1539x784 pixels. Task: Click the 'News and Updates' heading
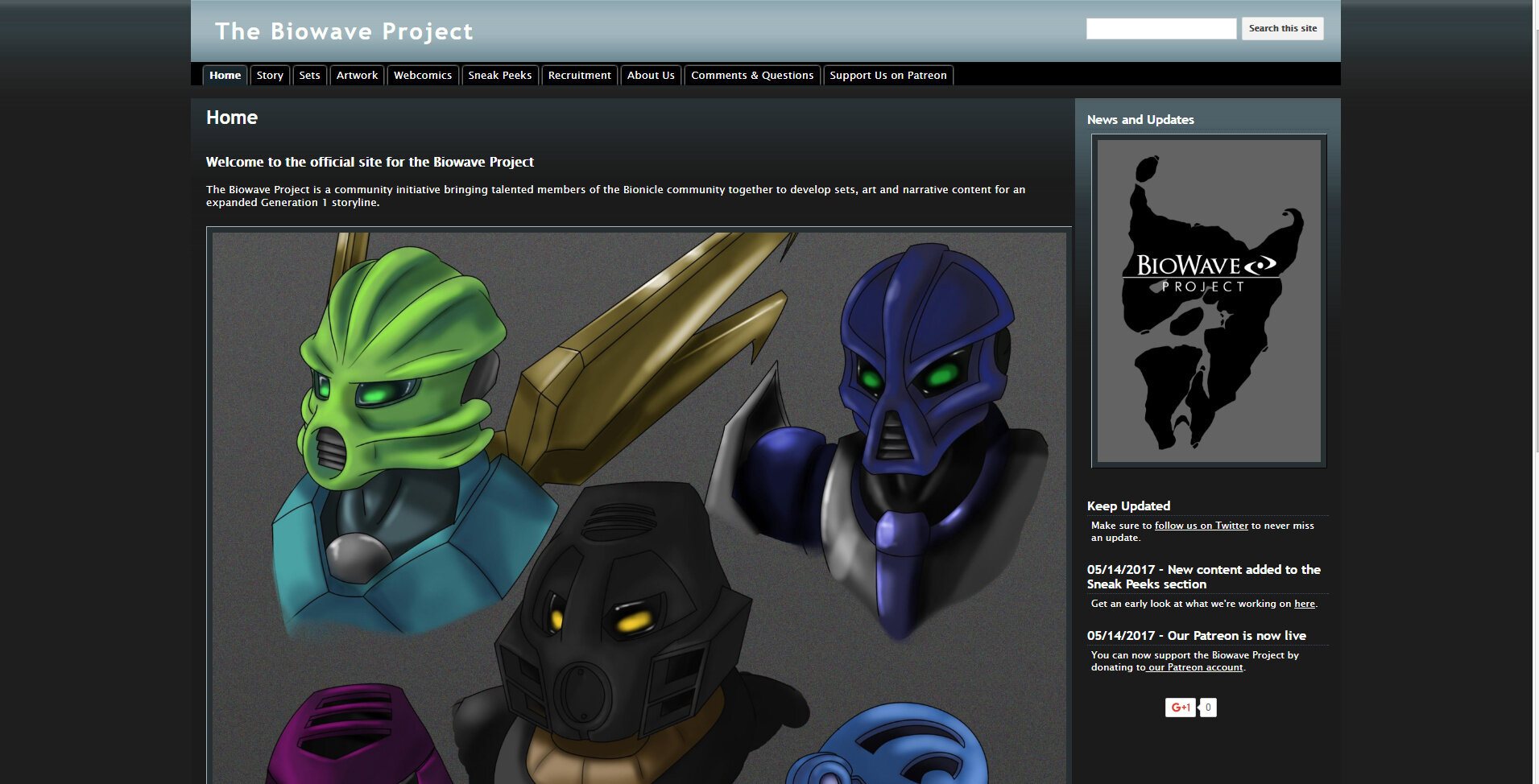1140,119
